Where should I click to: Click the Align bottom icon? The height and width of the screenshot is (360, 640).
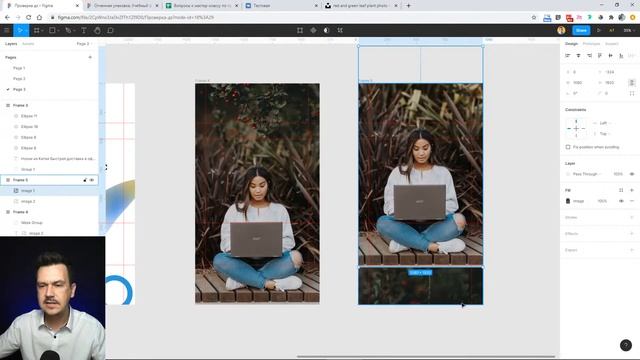coord(621,56)
